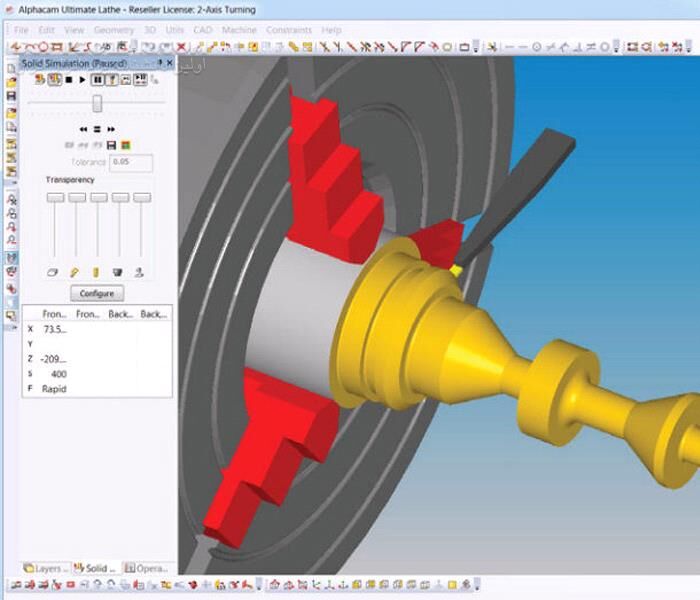
Task: Click the rewind double arrow icon
Action: (83, 129)
